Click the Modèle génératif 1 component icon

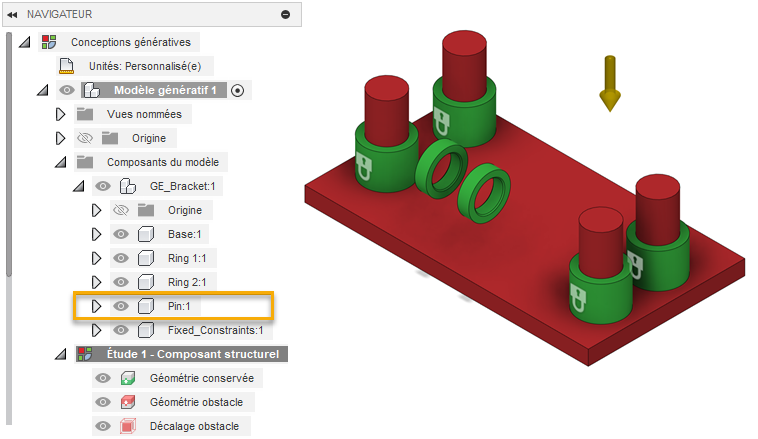tap(91, 90)
